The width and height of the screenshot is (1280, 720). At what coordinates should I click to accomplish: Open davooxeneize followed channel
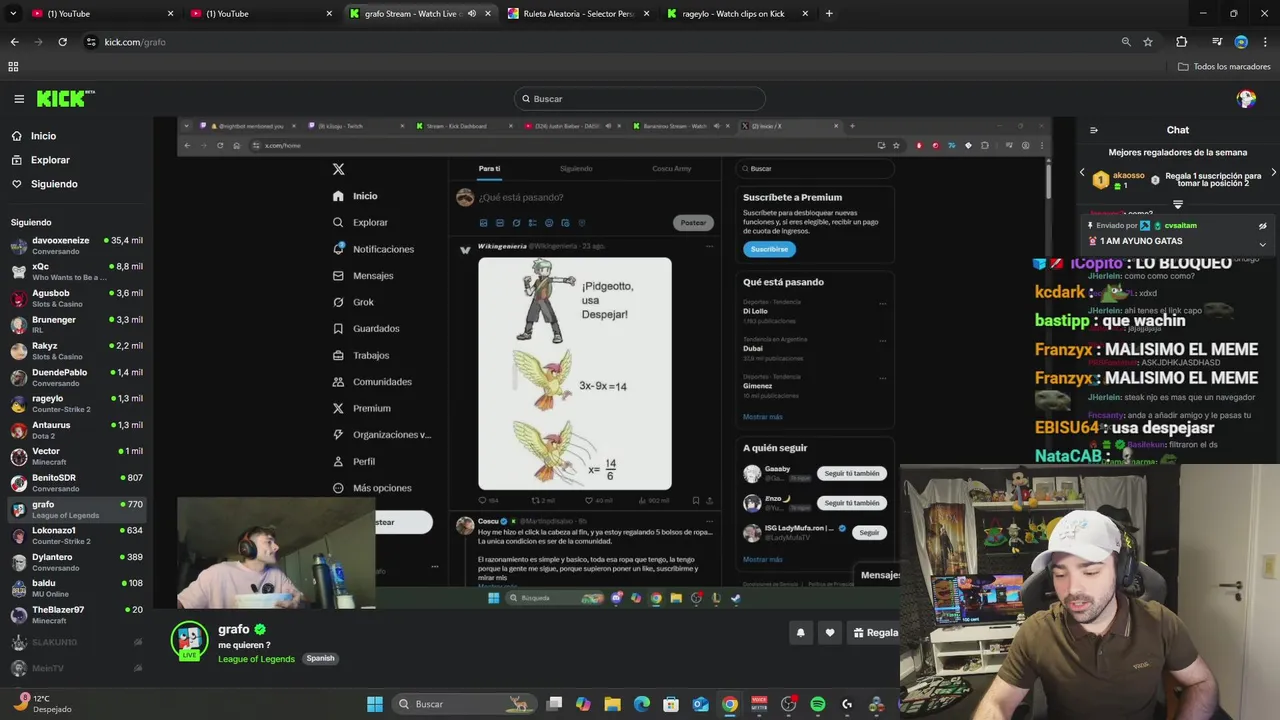tap(77, 246)
